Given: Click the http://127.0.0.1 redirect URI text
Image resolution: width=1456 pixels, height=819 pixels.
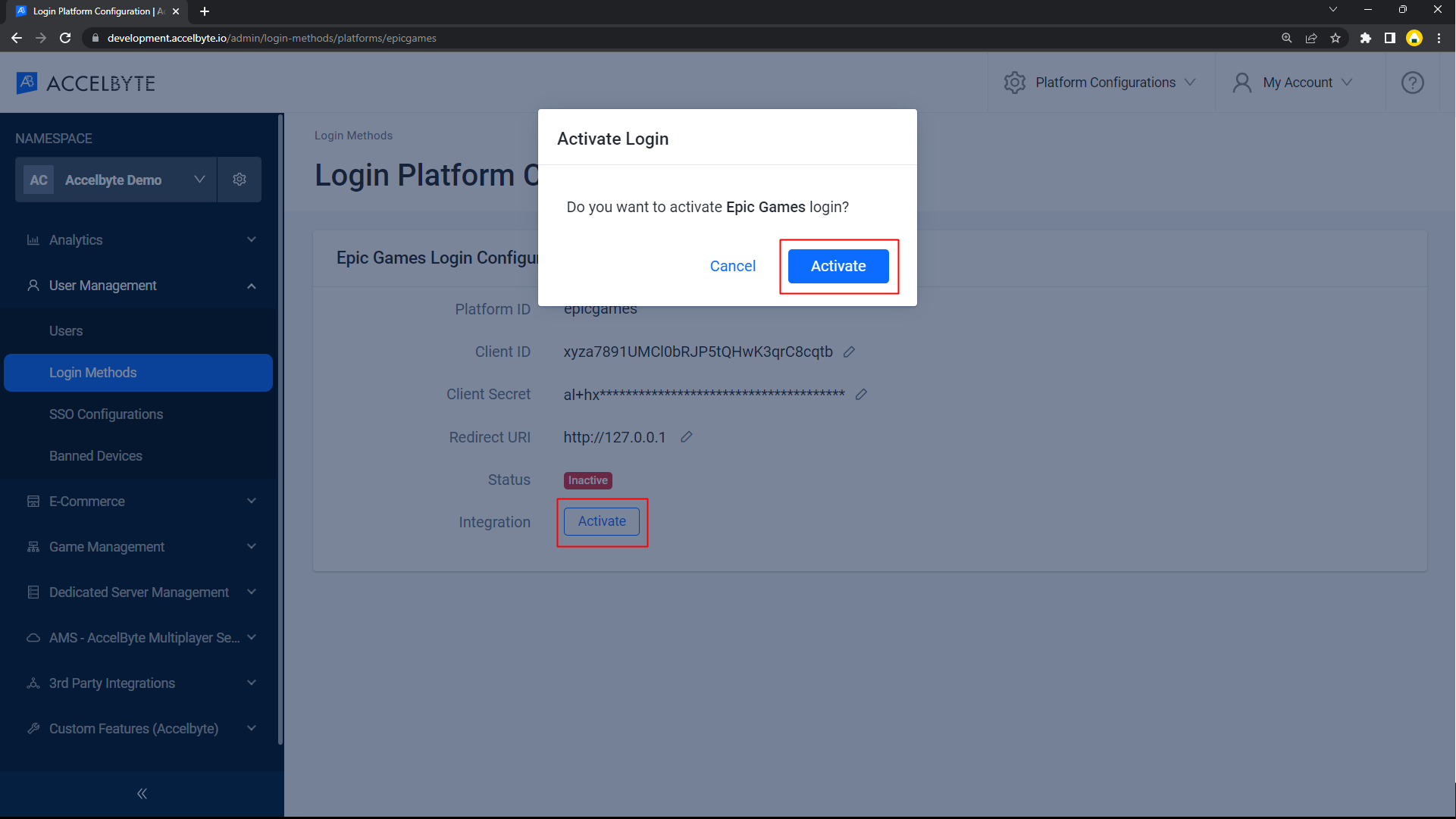Looking at the screenshot, I should pyautogui.click(x=615, y=437).
